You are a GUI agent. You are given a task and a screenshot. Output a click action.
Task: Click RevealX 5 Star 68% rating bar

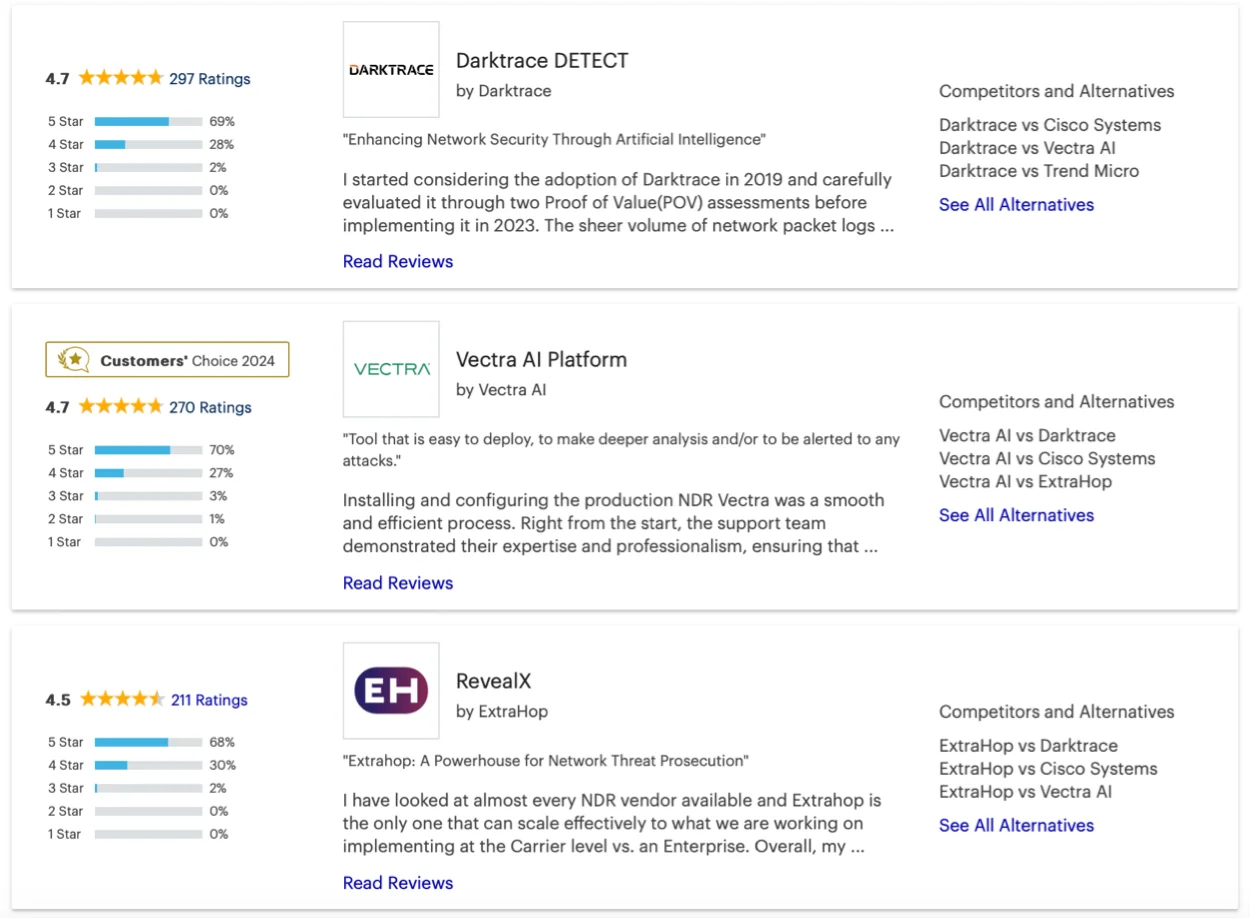coord(148,743)
